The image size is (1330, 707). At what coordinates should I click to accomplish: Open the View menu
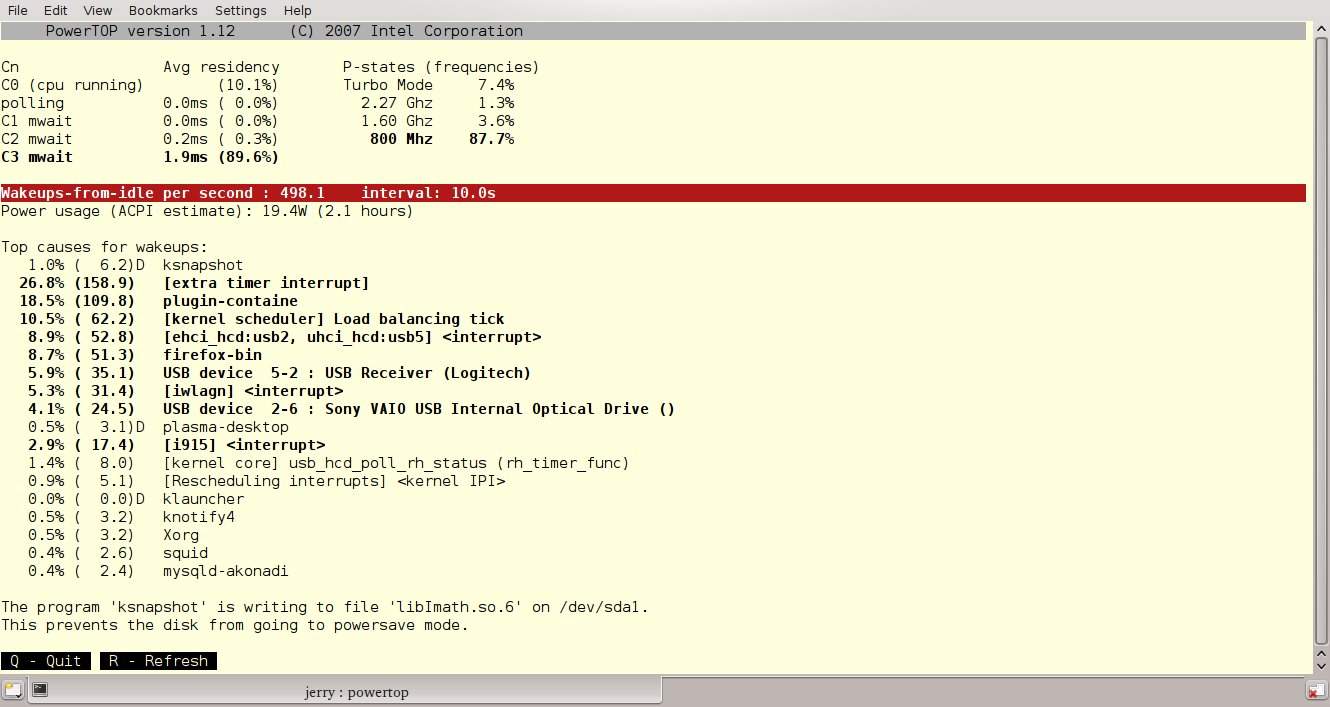[97, 10]
